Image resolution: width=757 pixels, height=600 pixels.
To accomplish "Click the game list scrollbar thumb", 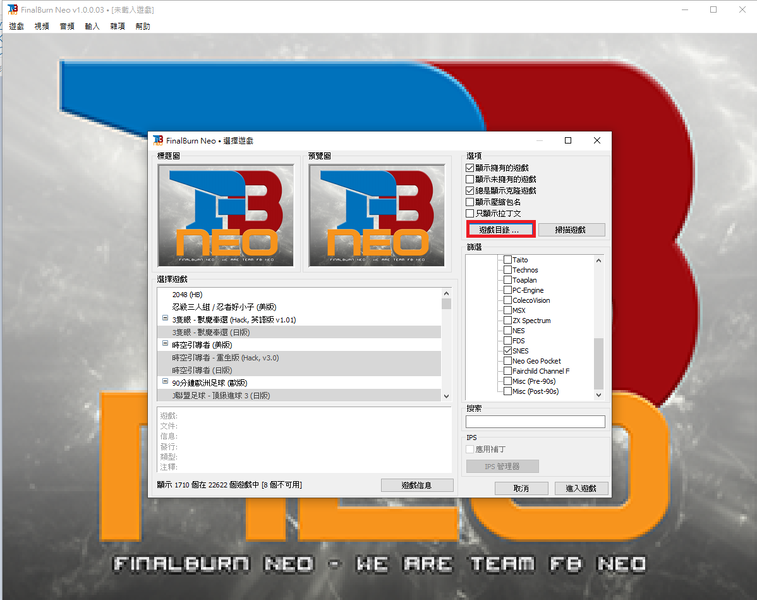I will (447, 304).
